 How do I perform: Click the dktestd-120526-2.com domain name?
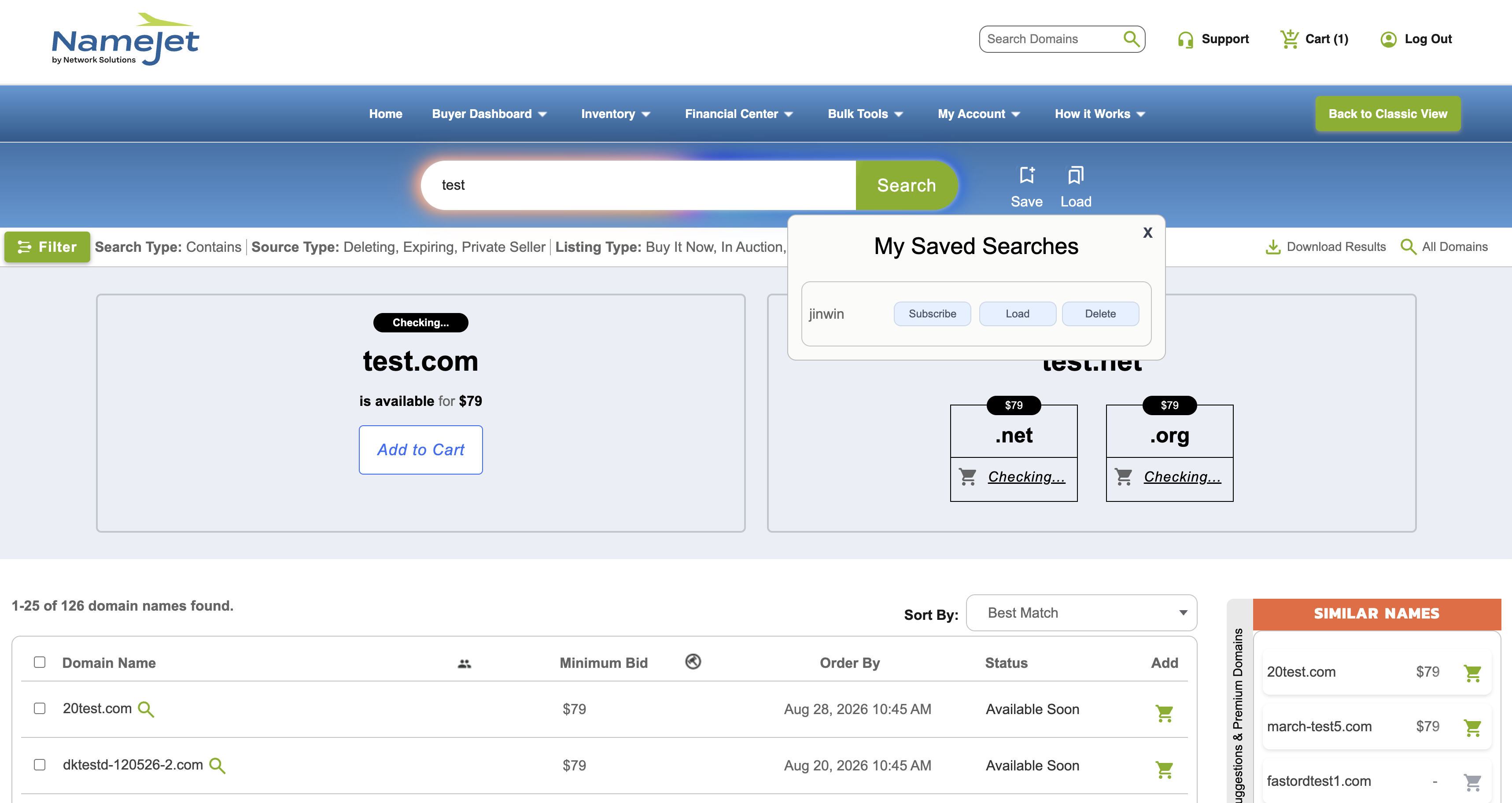[133, 766]
